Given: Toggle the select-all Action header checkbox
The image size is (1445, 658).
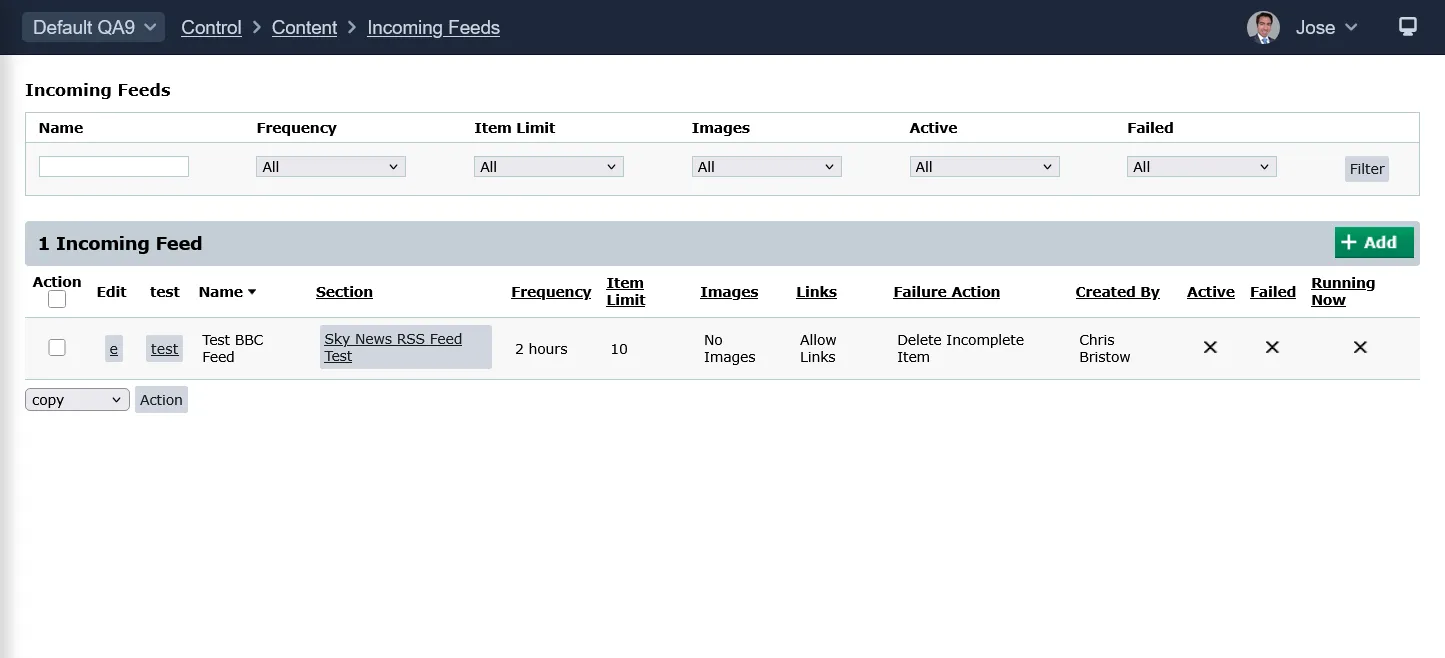Looking at the screenshot, I should [x=57, y=299].
